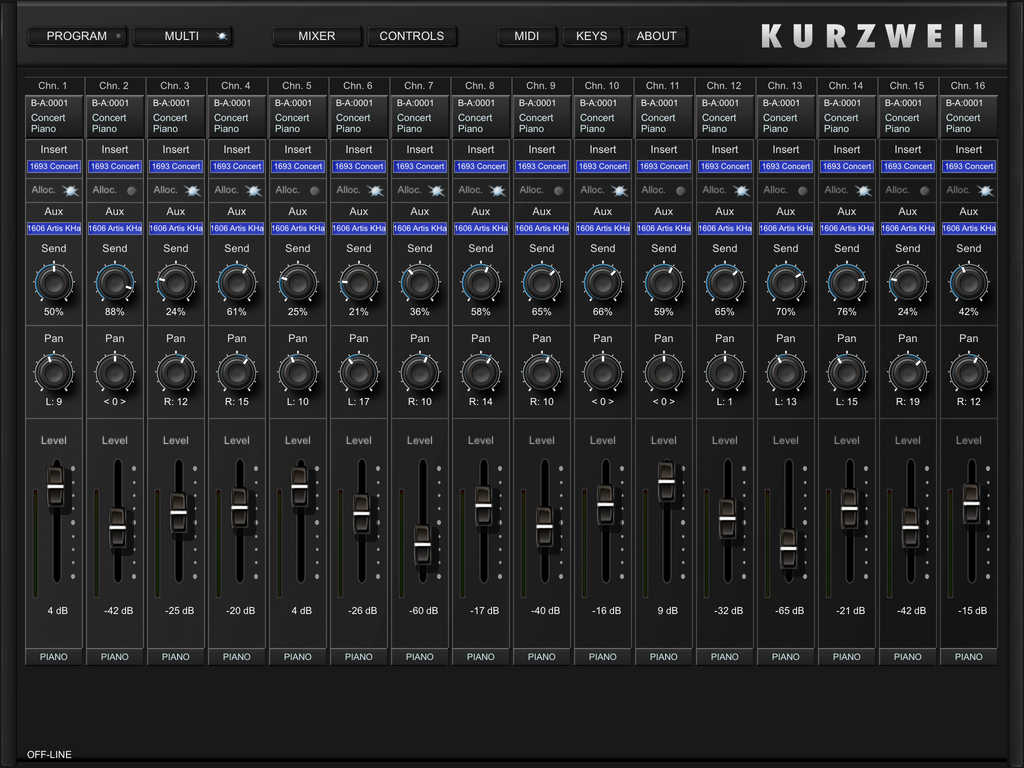Select channel 4 Concert Piano program box

[237, 116]
